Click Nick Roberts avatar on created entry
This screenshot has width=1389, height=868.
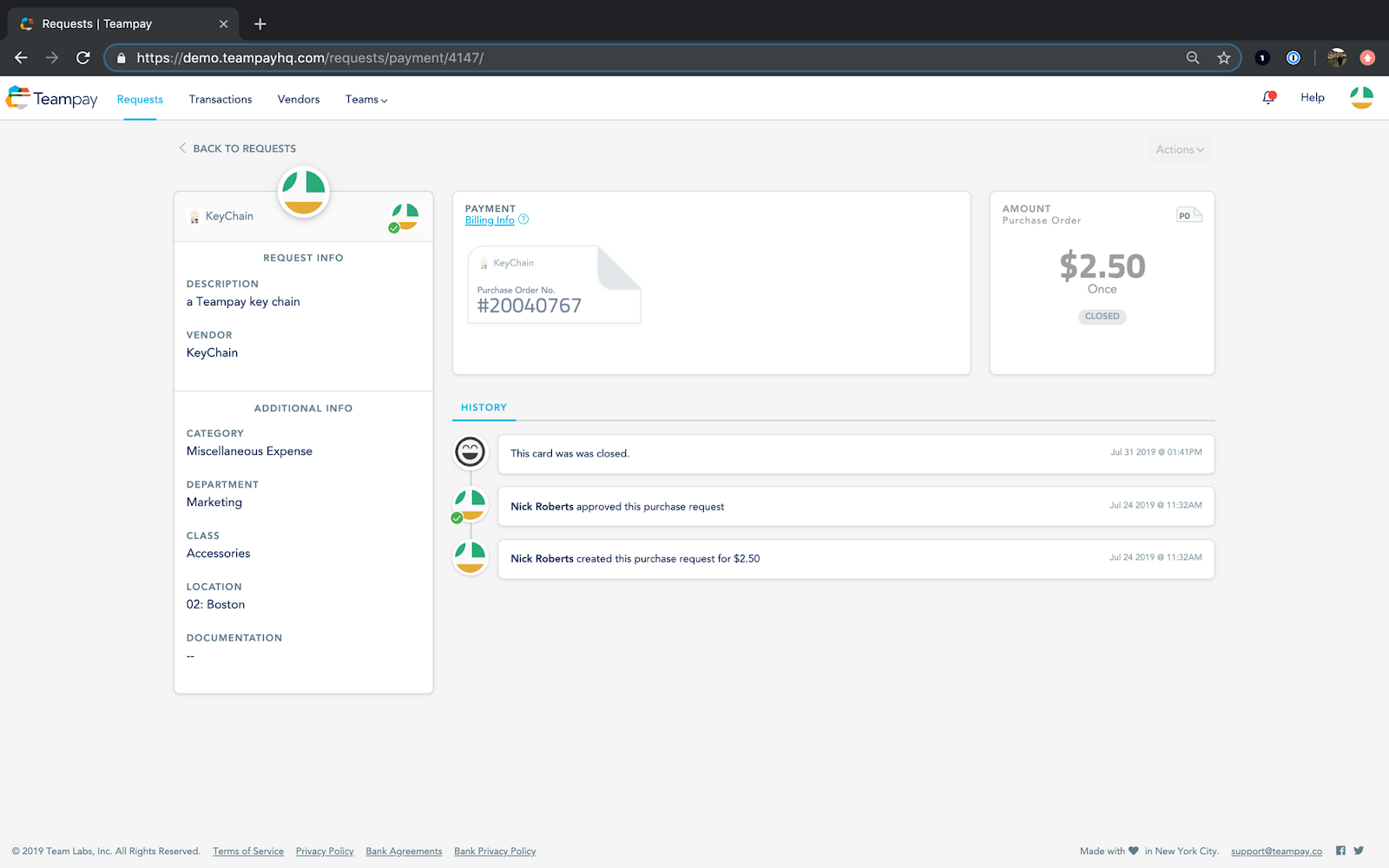pos(470,558)
